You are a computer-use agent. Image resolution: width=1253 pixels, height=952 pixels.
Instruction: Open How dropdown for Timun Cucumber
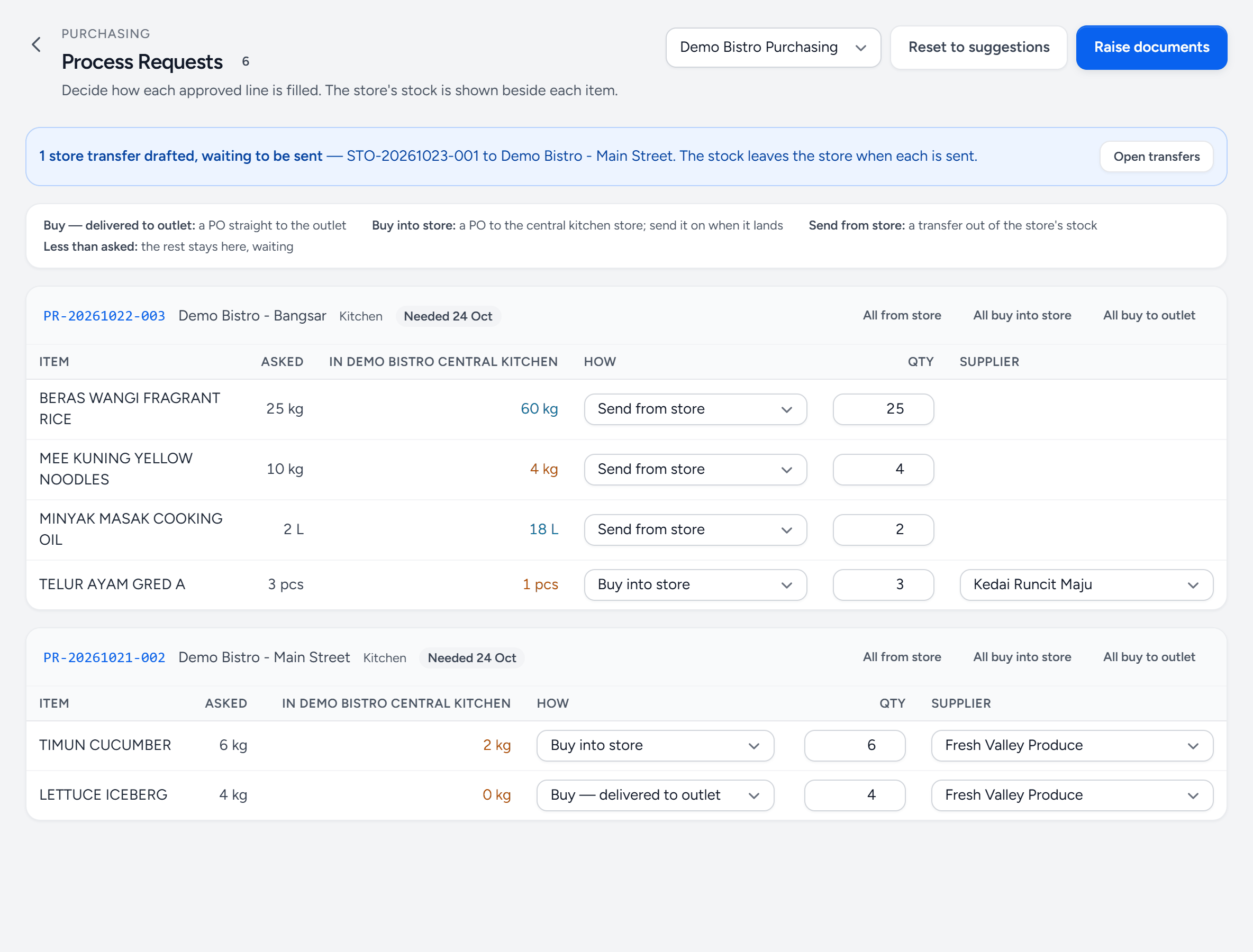click(655, 745)
